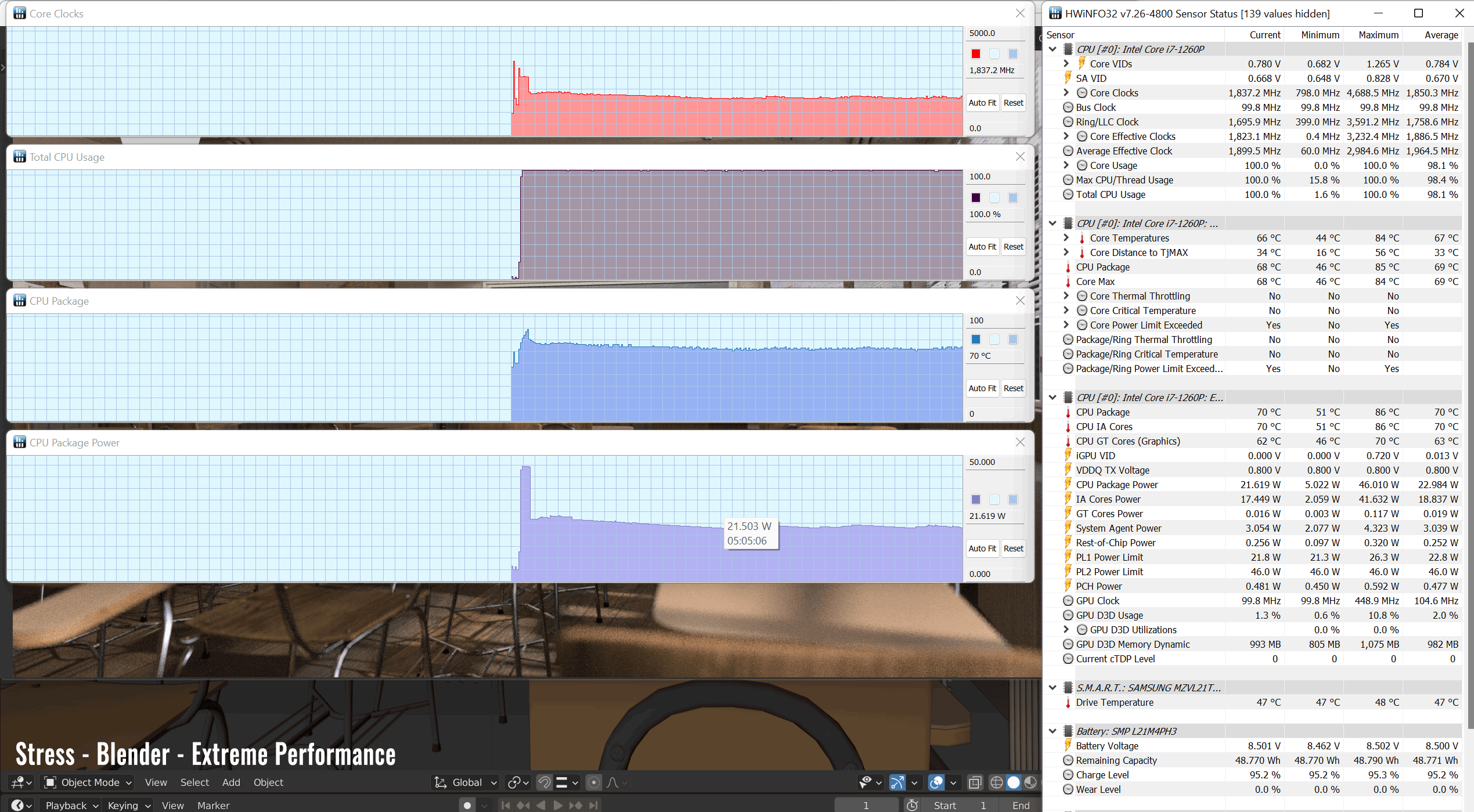Collapse the Battery SMP L21M4PH3 group
Viewport: 1474px width, 812px height.
[x=1053, y=731]
